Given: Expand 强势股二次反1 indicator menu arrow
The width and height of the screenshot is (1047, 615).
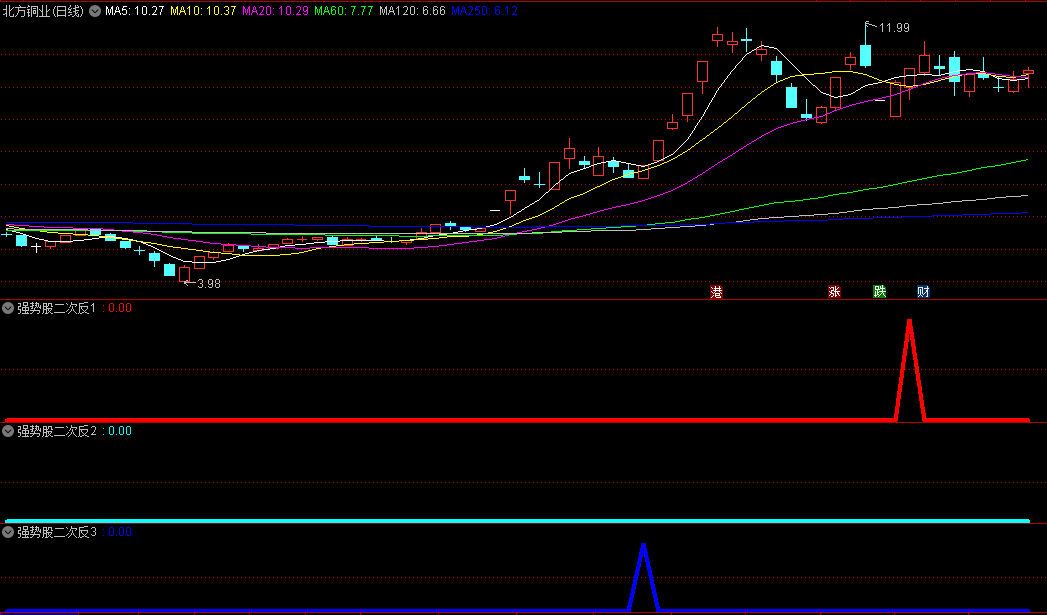Looking at the screenshot, I should coord(9,308).
